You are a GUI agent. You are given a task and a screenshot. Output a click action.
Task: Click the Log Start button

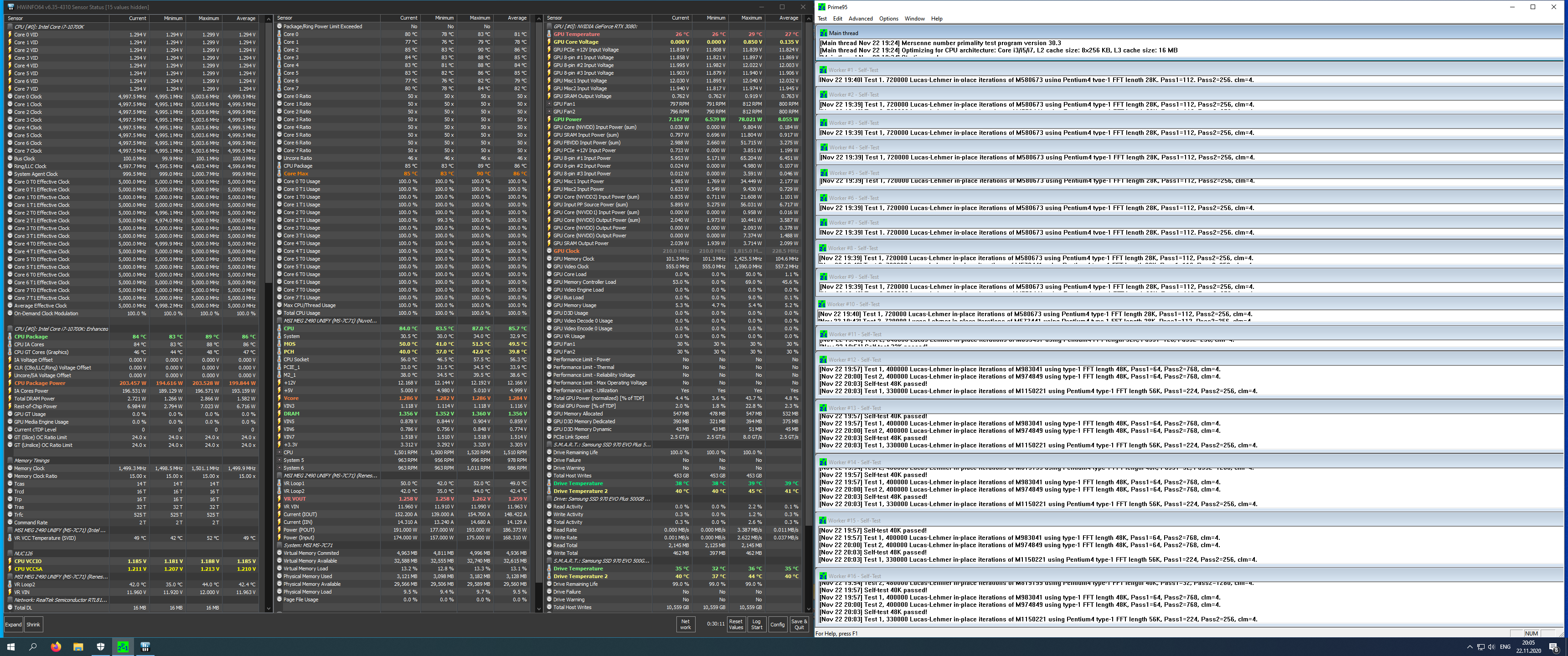(x=756, y=625)
